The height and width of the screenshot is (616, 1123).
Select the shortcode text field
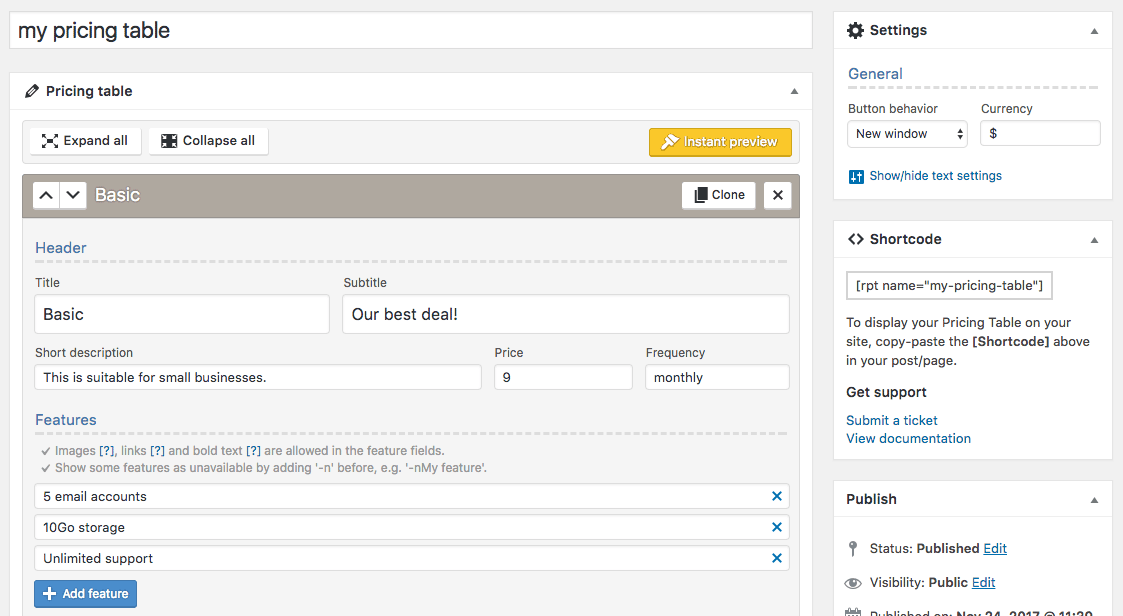tap(949, 285)
